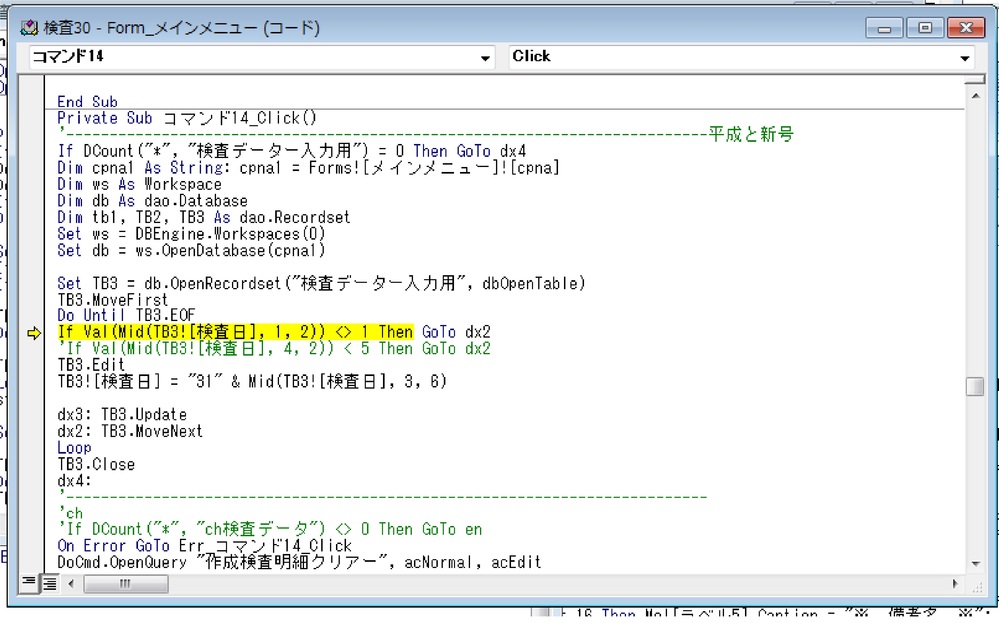Click in the margin beside TB3.MoveFirst
Screen dimensions: 999x623
click(33, 300)
